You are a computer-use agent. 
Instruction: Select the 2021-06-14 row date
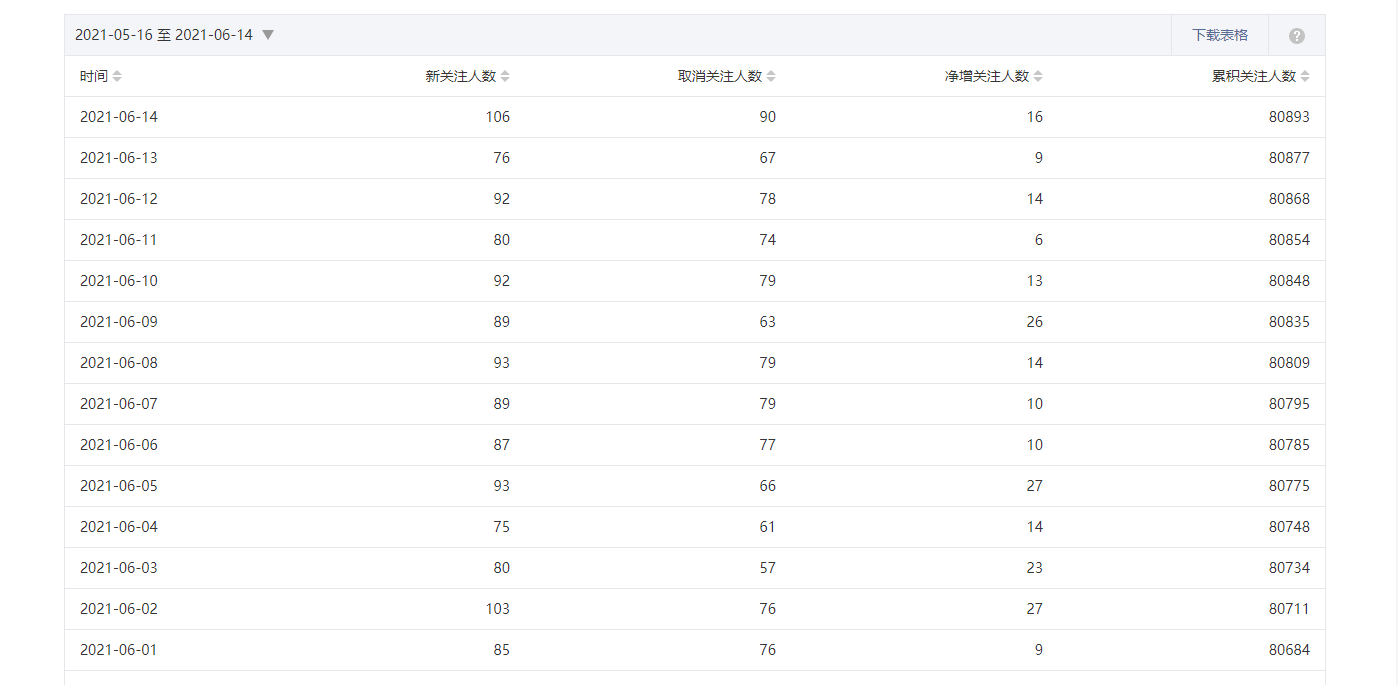click(119, 117)
